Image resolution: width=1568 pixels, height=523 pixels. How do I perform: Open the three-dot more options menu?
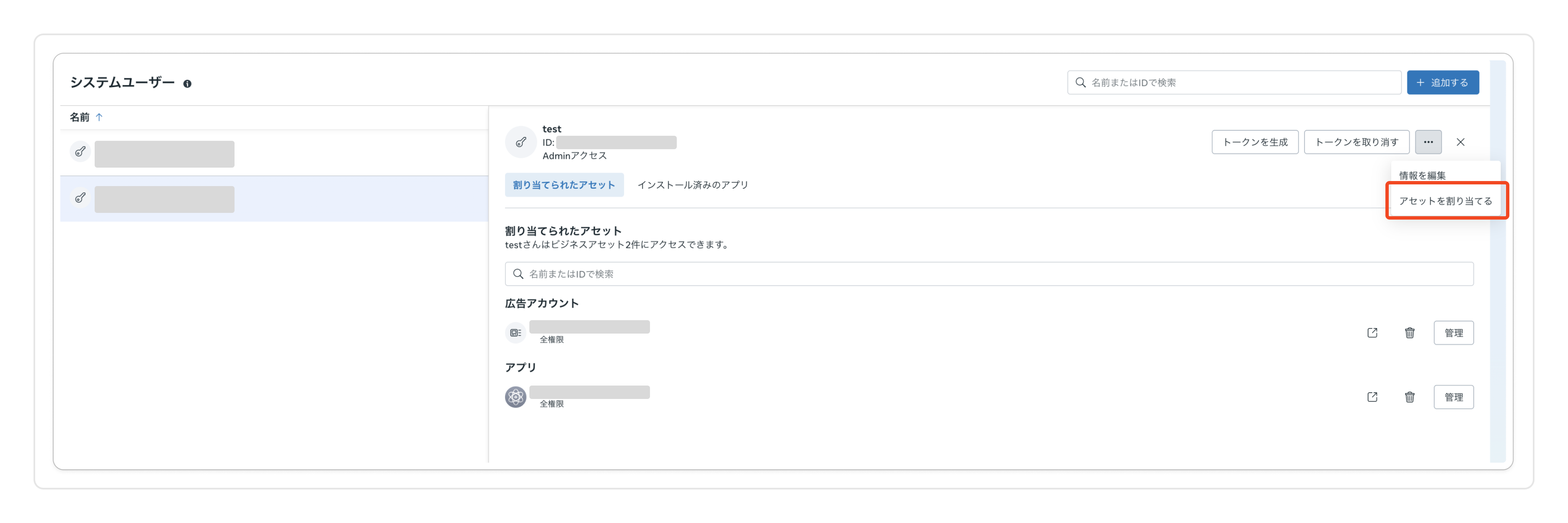tap(1428, 142)
